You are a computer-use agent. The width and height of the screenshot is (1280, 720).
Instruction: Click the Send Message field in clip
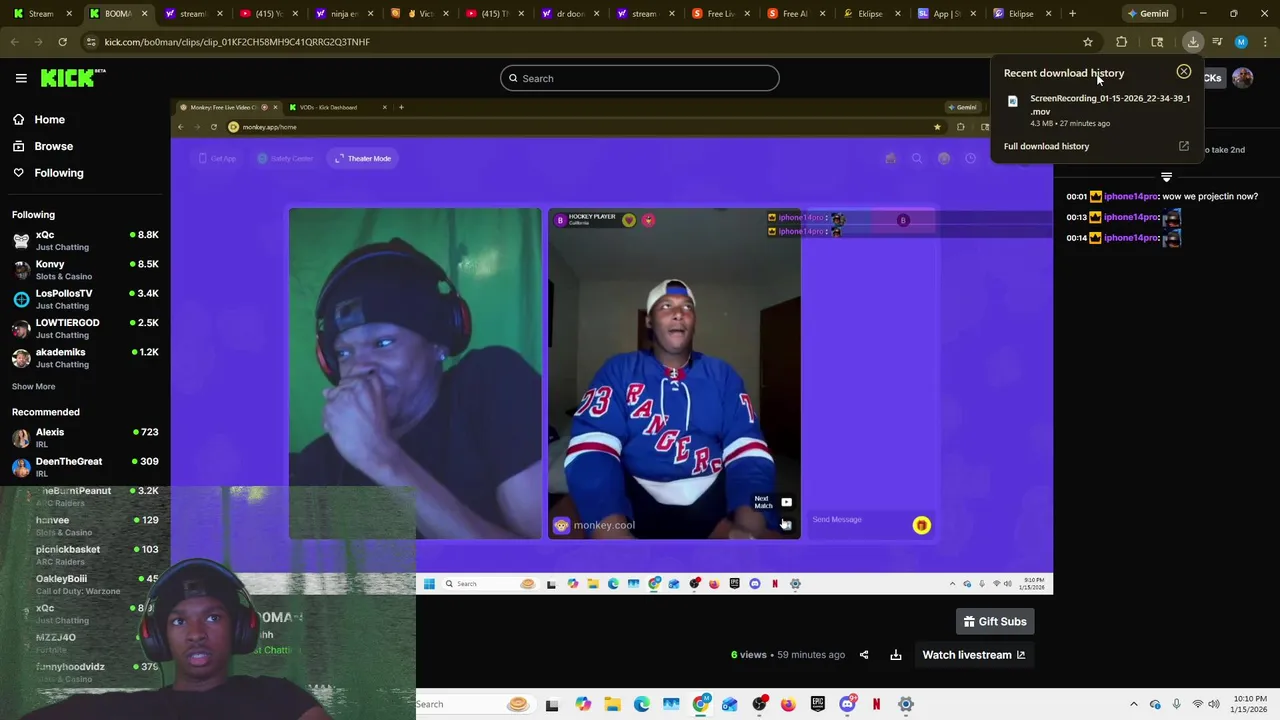coord(858,520)
